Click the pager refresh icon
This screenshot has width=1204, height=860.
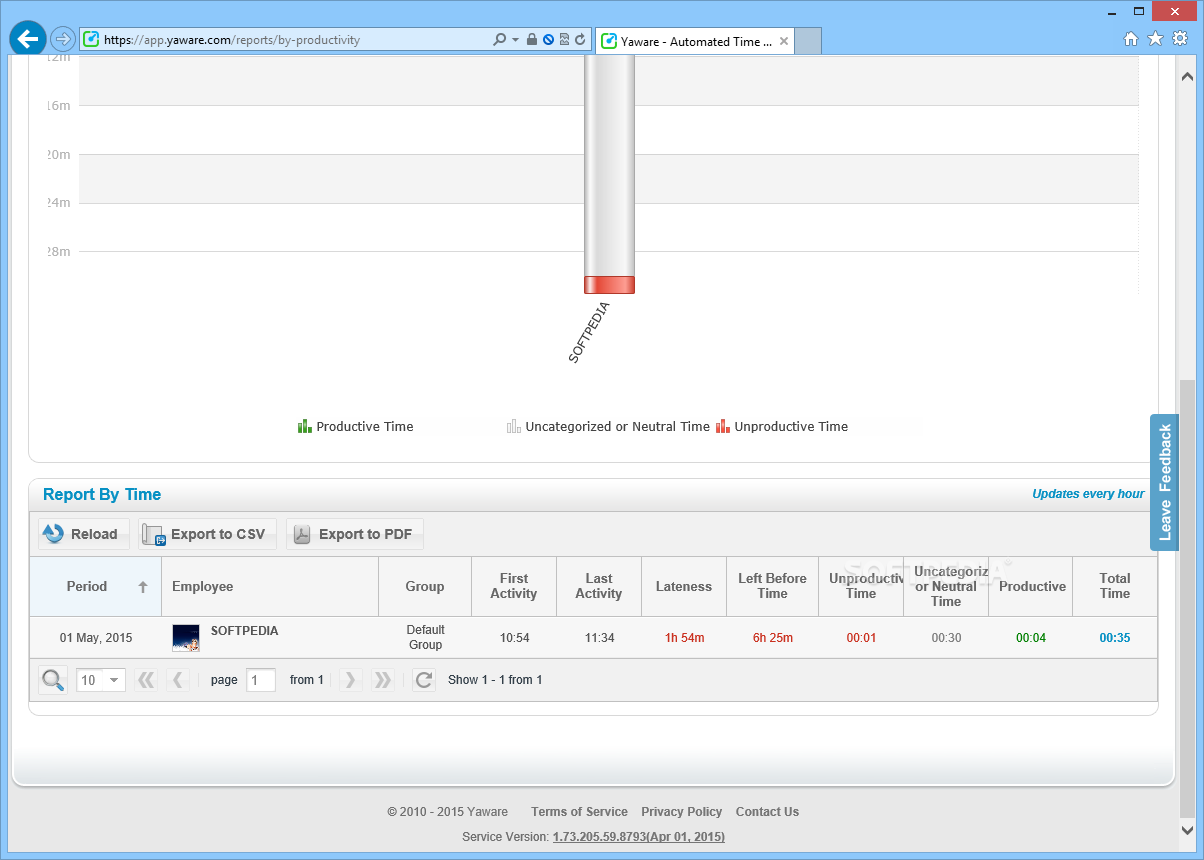(x=424, y=680)
